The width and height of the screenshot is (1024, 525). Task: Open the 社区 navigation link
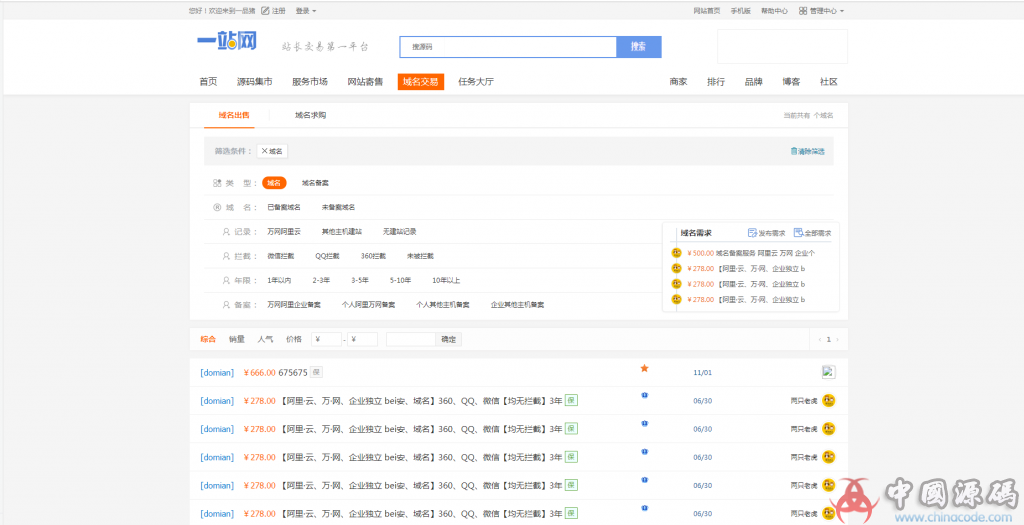pos(829,82)
